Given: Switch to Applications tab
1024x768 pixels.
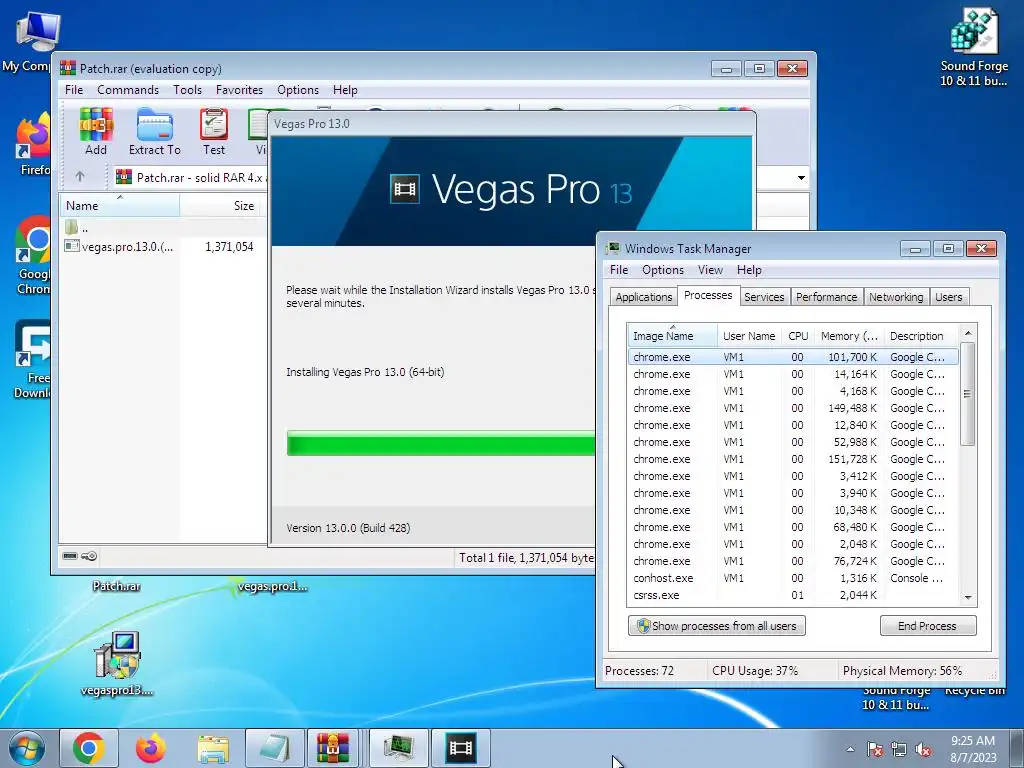Looking at the screenshot, I should (643, 296).
